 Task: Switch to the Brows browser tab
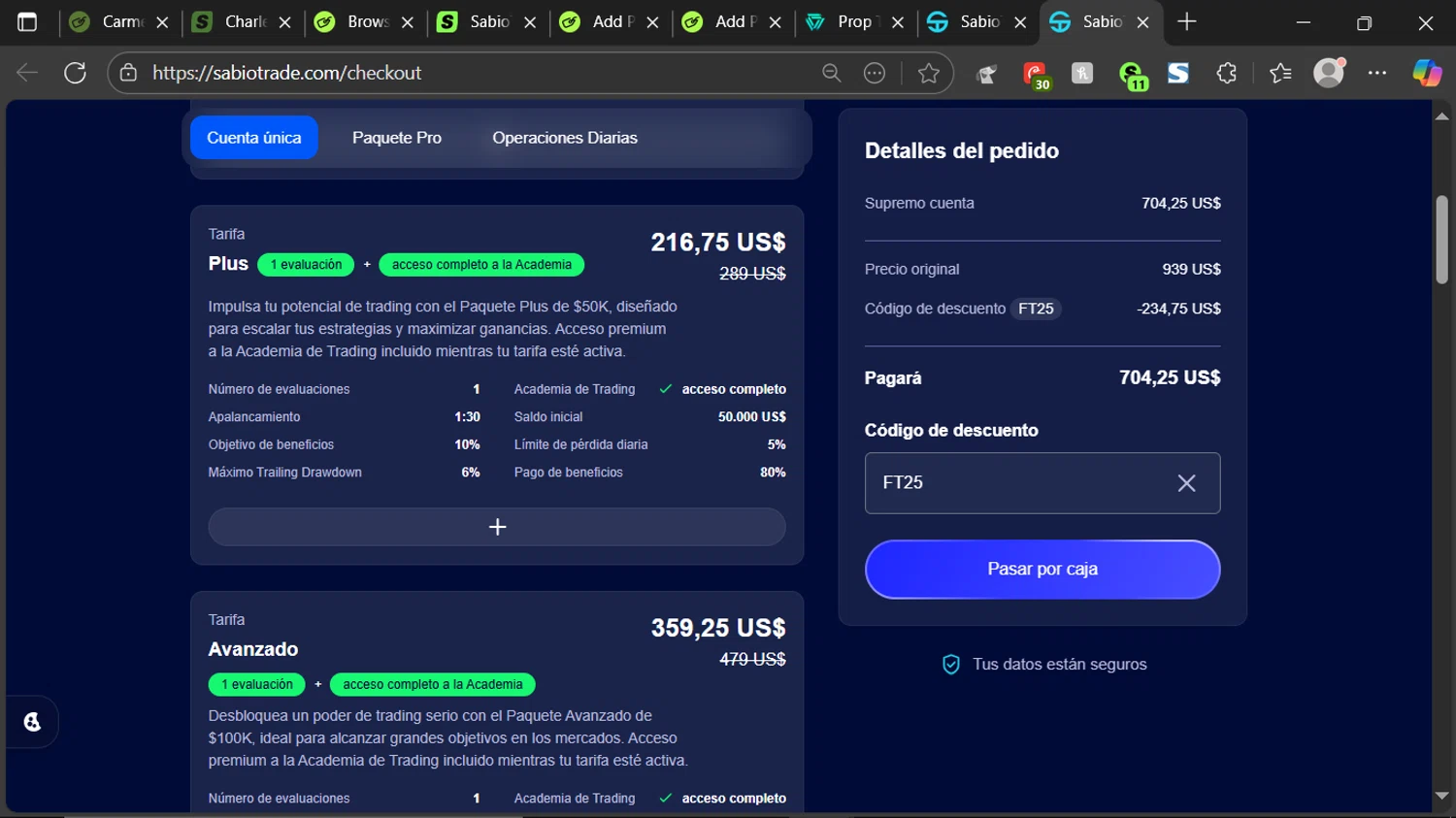pyautogui.click(x=367, y=22)
